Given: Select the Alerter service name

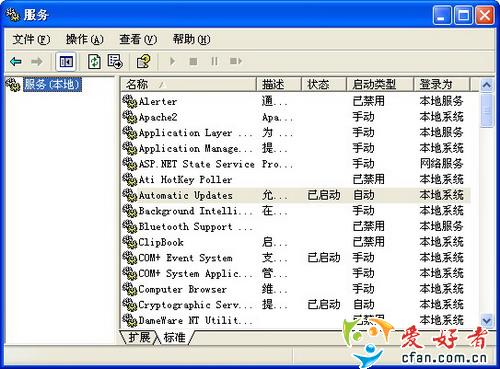Looking at the screenshot, I should coord(158,101).
